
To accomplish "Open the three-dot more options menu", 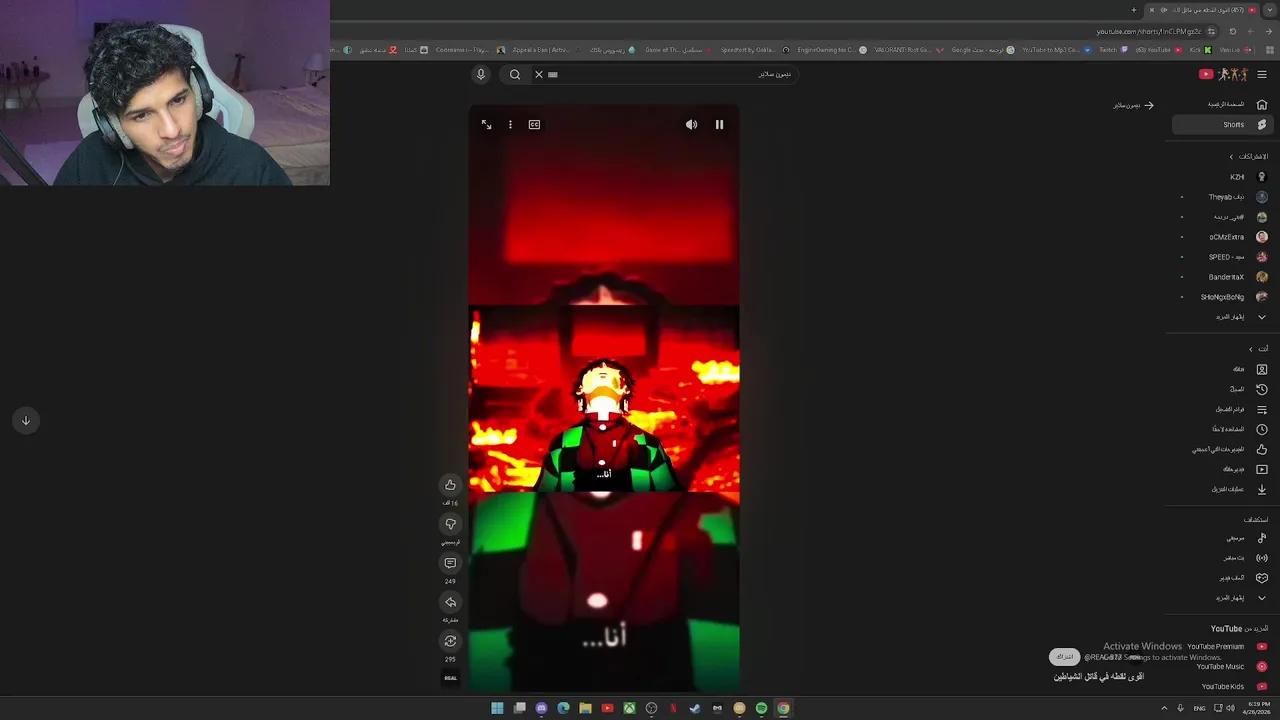I will (x=510, y=125).
